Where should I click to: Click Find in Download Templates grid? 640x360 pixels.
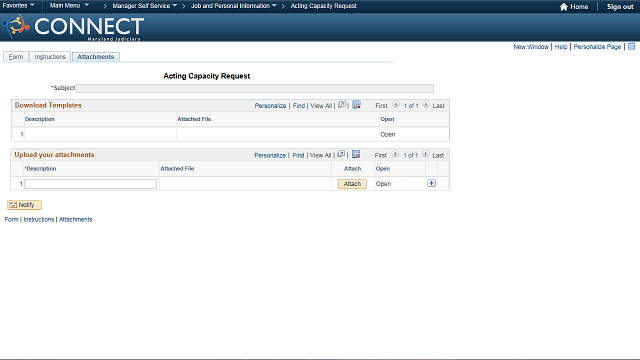(299, 106)
